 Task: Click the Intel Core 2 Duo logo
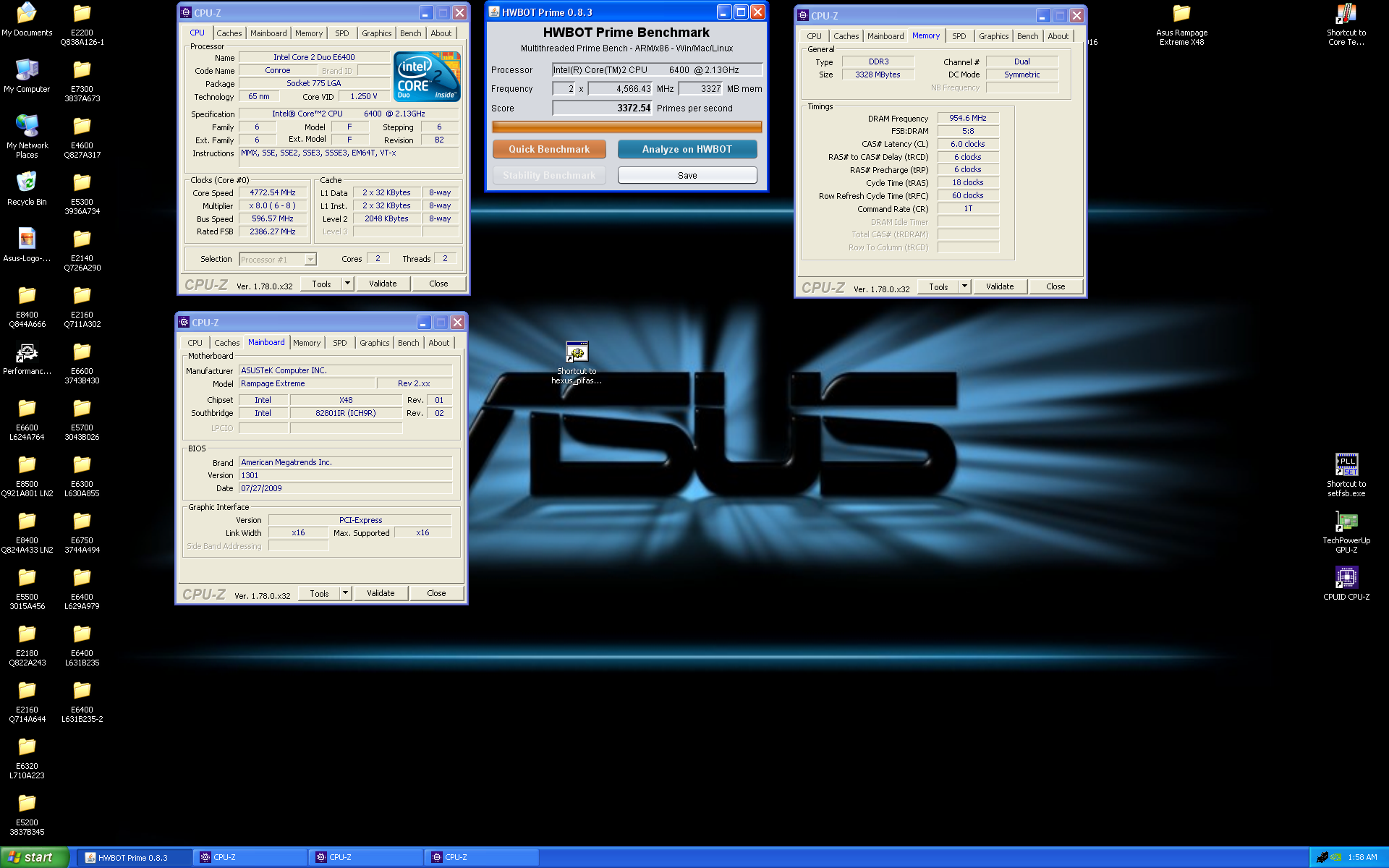(x=427, y=77)
